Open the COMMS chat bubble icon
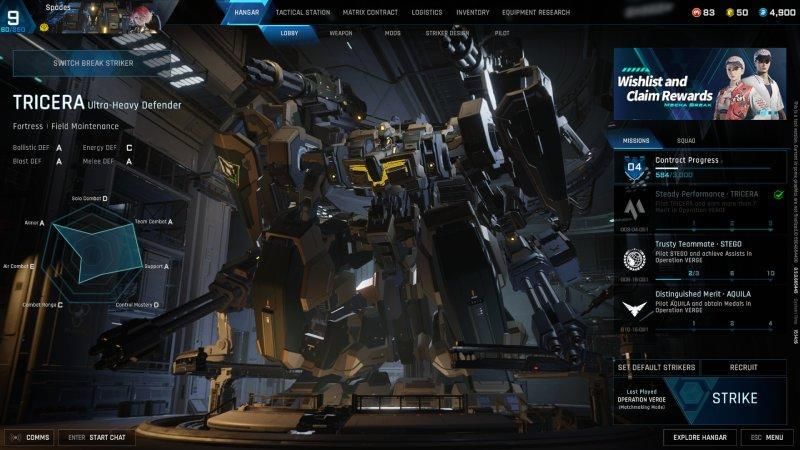800x450 pixels. pos(15,437)
